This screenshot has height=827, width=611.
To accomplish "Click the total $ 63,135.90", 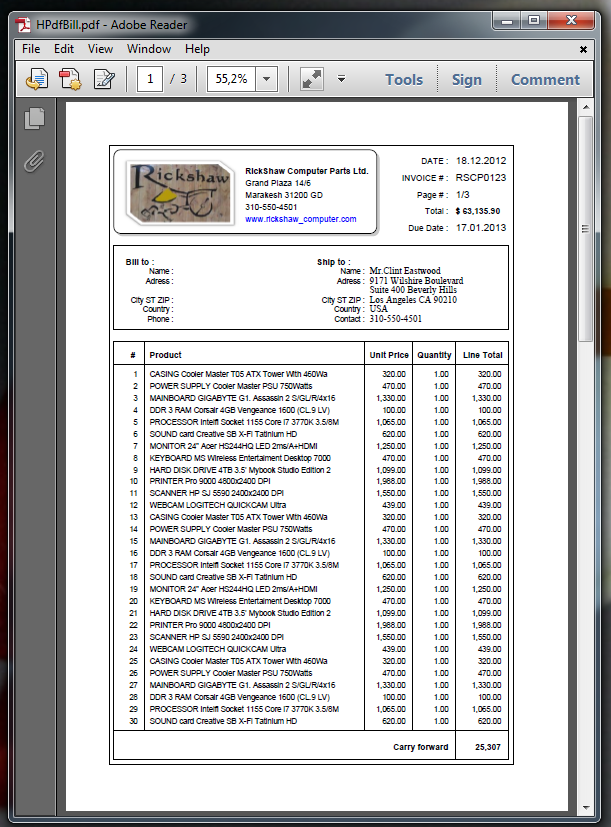I will point(478,211).
